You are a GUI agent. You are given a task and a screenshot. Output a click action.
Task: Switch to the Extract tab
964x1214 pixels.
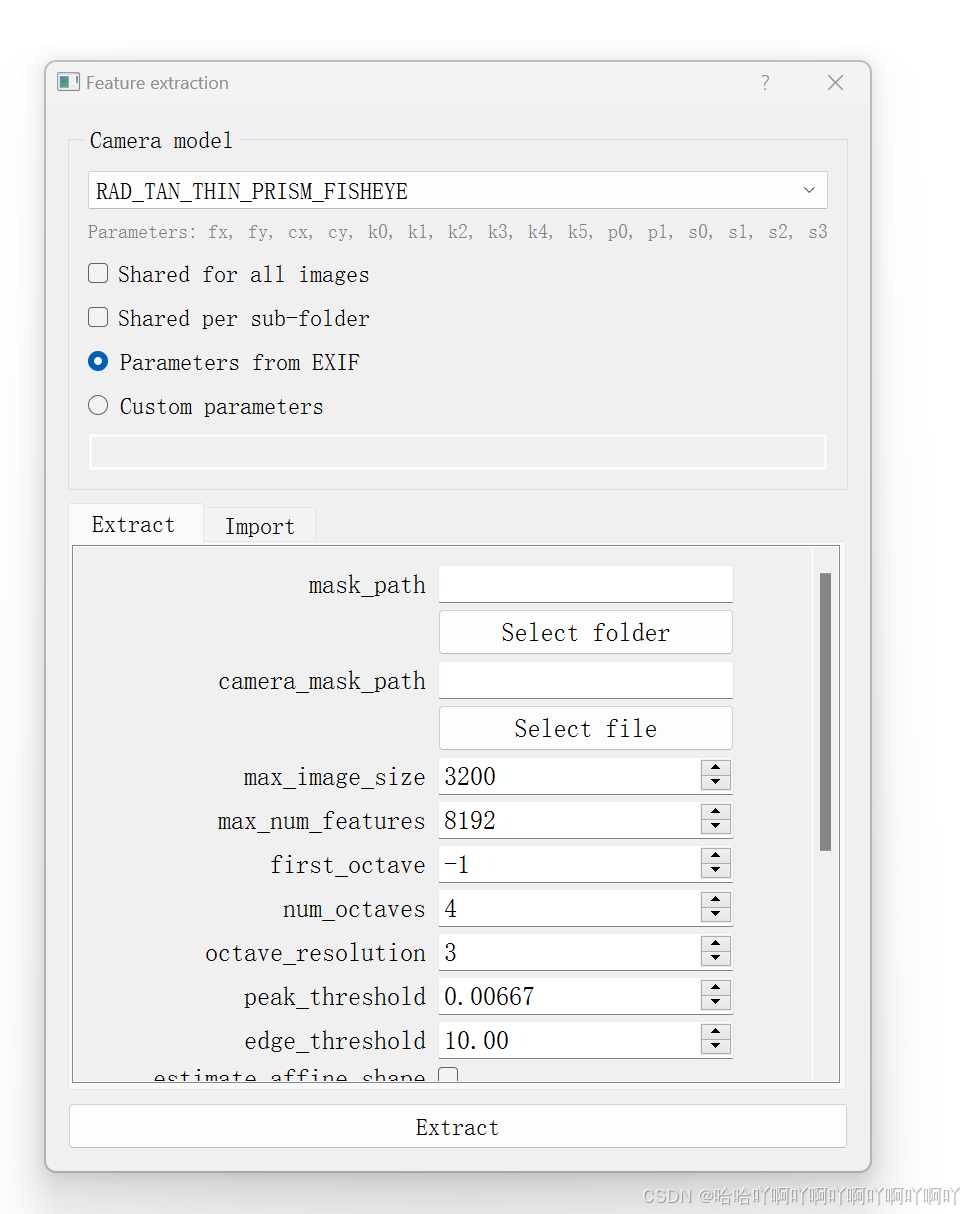coord(134,524)
